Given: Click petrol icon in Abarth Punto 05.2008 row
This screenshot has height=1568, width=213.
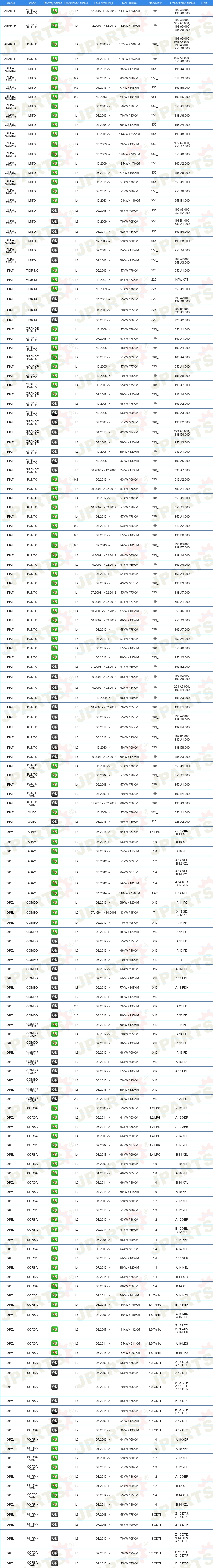Looking at the screenshot, I should point(55,44).
